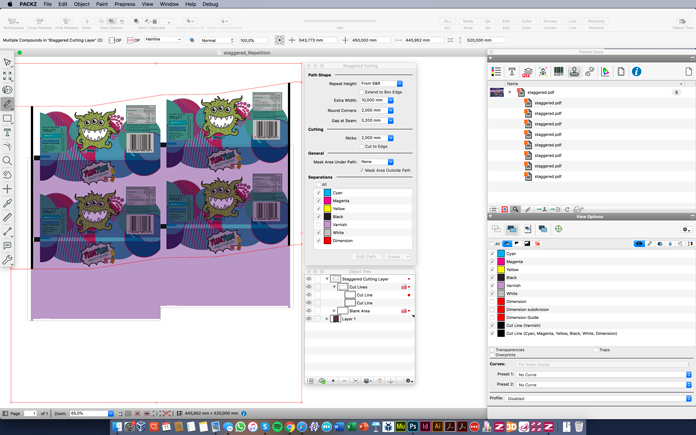Select the Hand pan tool in left toolbar
Viewport: 696px width, 435px height.
coord(7,175)
